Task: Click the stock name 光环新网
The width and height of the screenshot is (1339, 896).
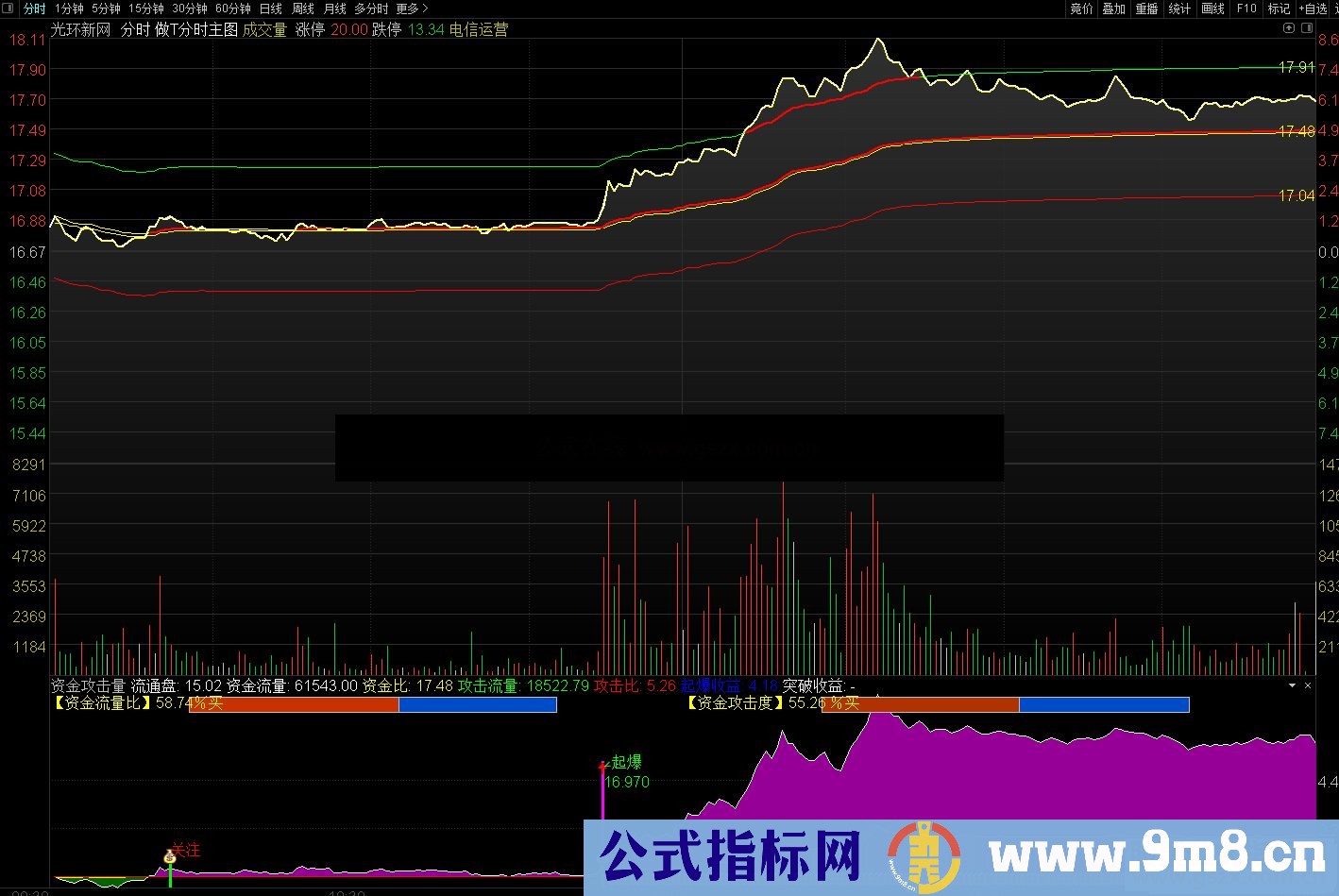Action: tap(80, 29)
